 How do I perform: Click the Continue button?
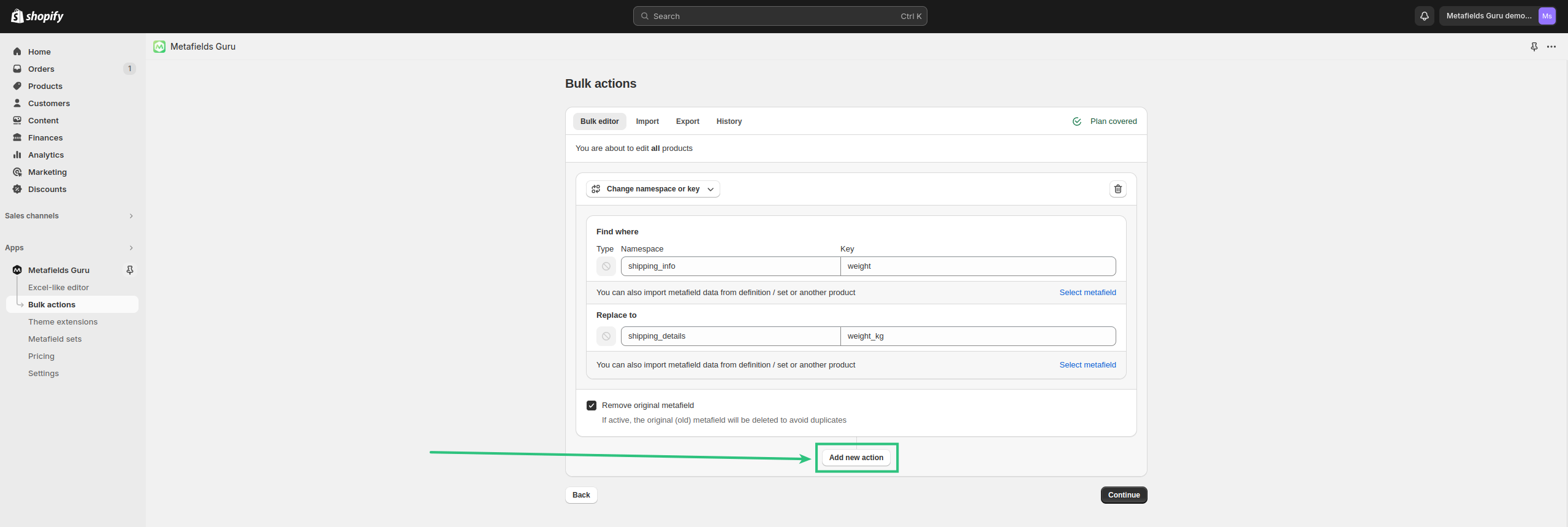[1124, 495]
